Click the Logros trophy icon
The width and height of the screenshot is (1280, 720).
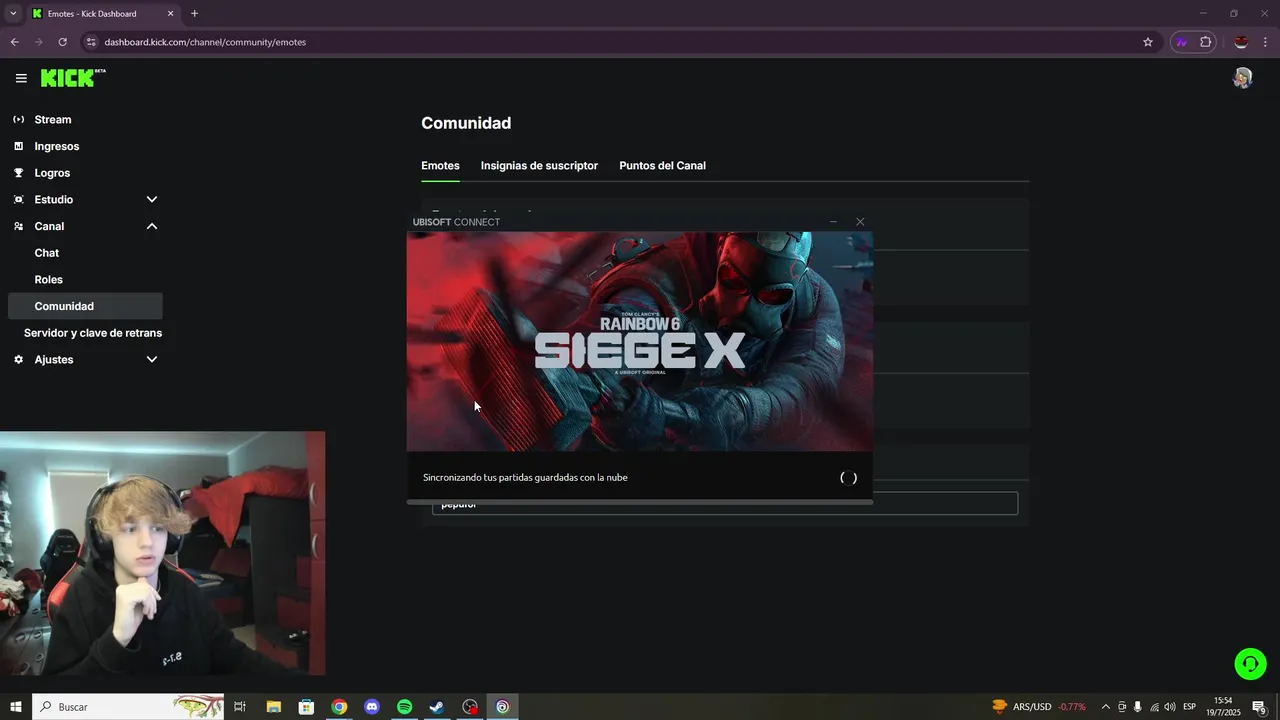(x=18, y=173)
